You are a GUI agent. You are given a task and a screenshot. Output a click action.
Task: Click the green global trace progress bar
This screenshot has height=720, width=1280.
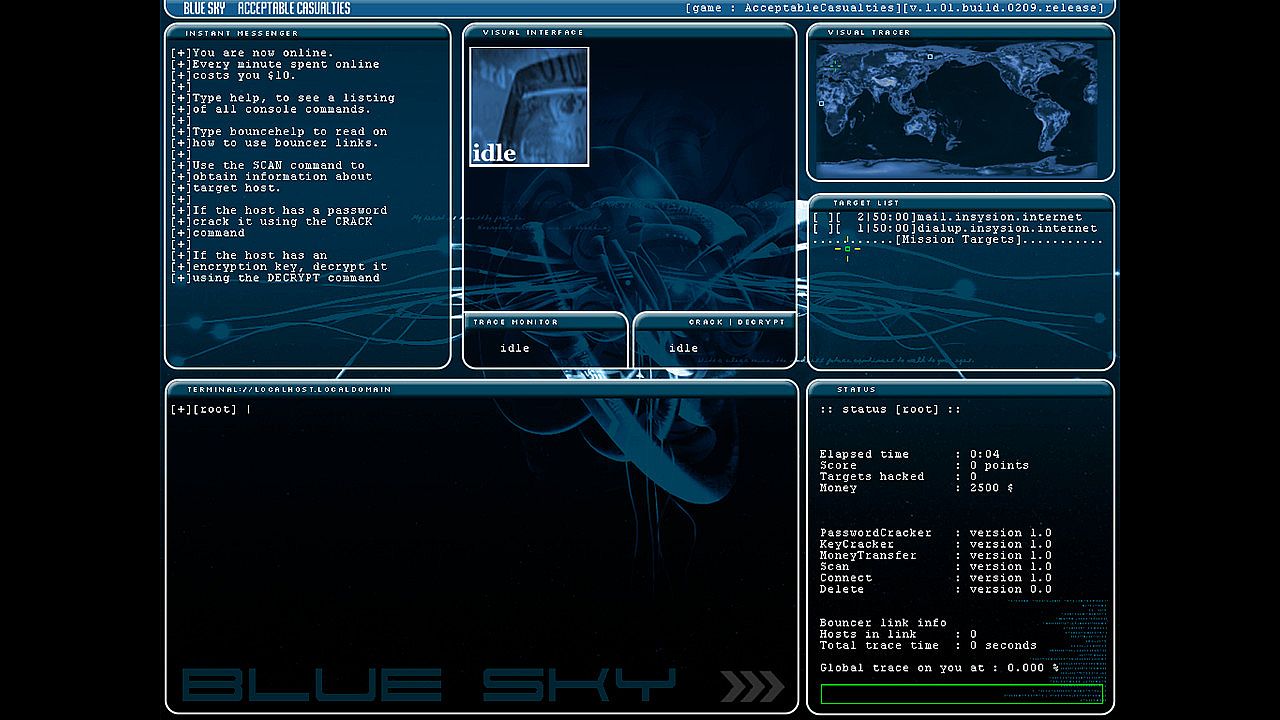coord(961,693)
